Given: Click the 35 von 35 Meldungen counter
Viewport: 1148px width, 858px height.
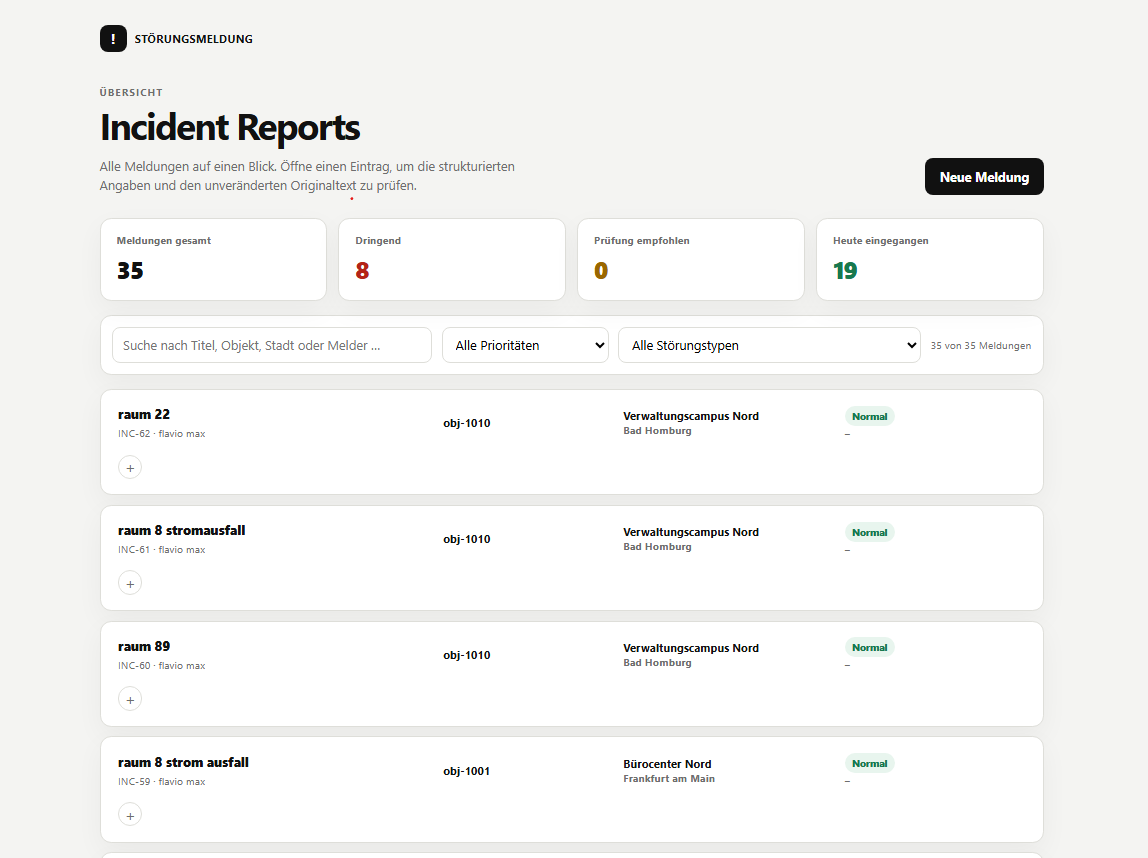Looking at the screenshot, I should point(980,346).
